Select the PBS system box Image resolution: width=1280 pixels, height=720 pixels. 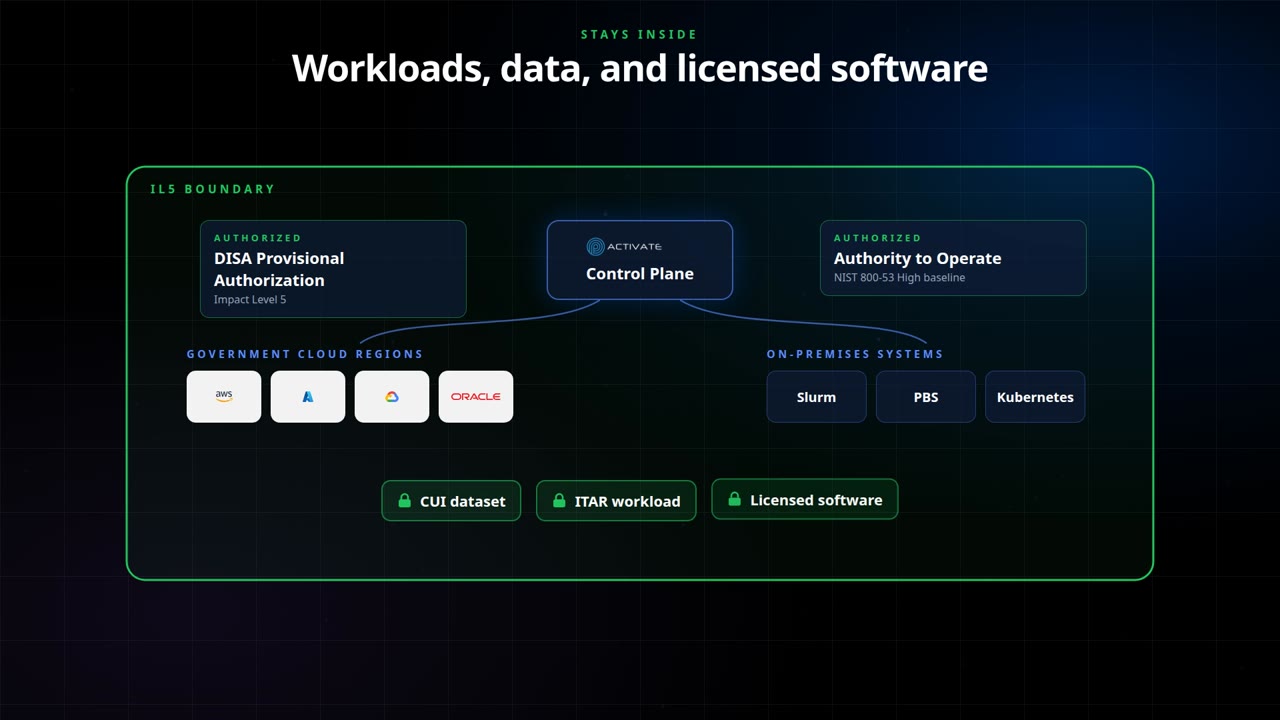pos(926,397)
